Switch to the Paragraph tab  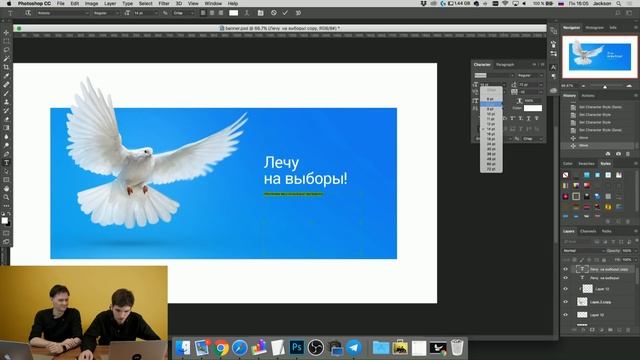(505, 64)
